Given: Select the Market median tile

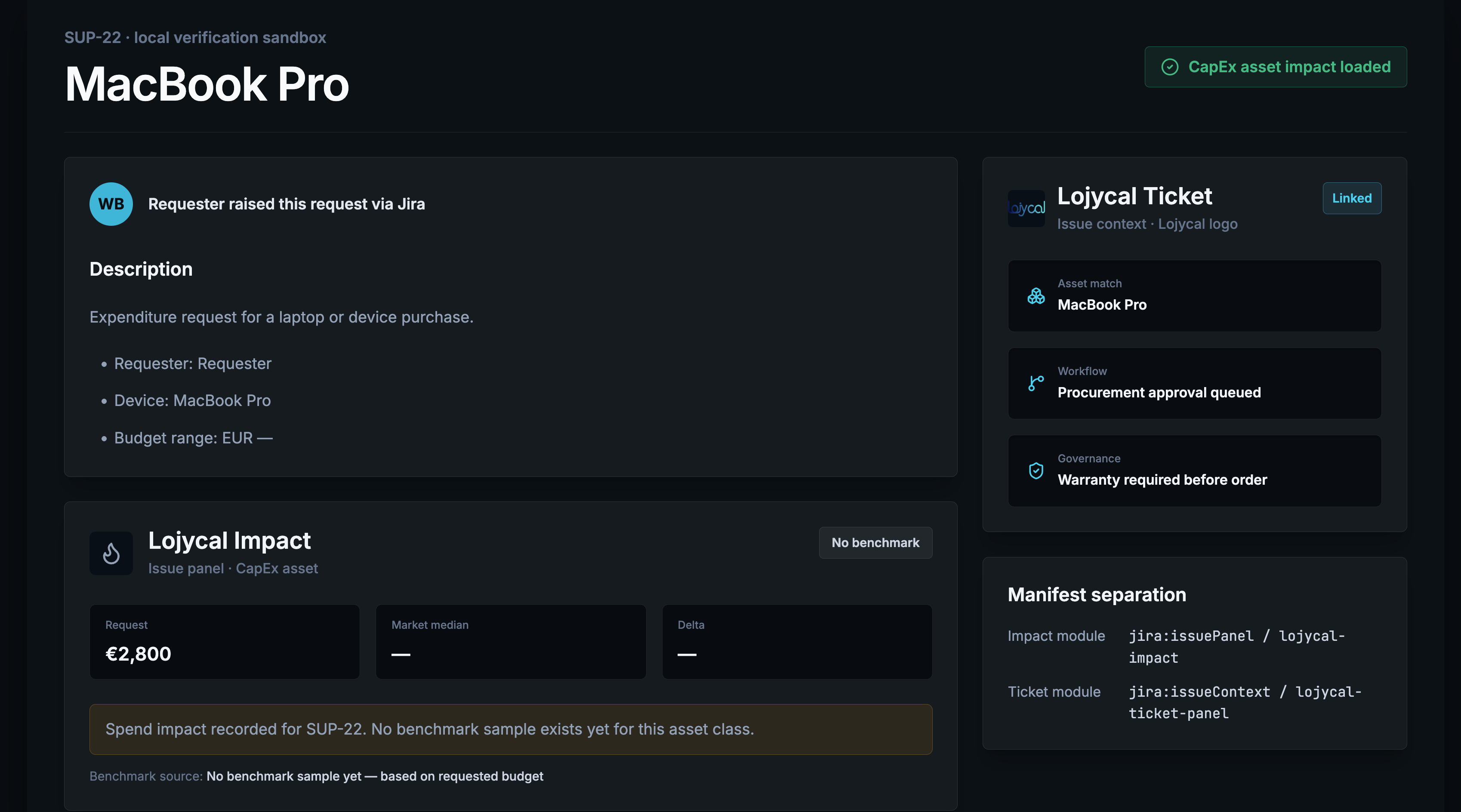Looking at the screenshot, I should pos(511,642).
